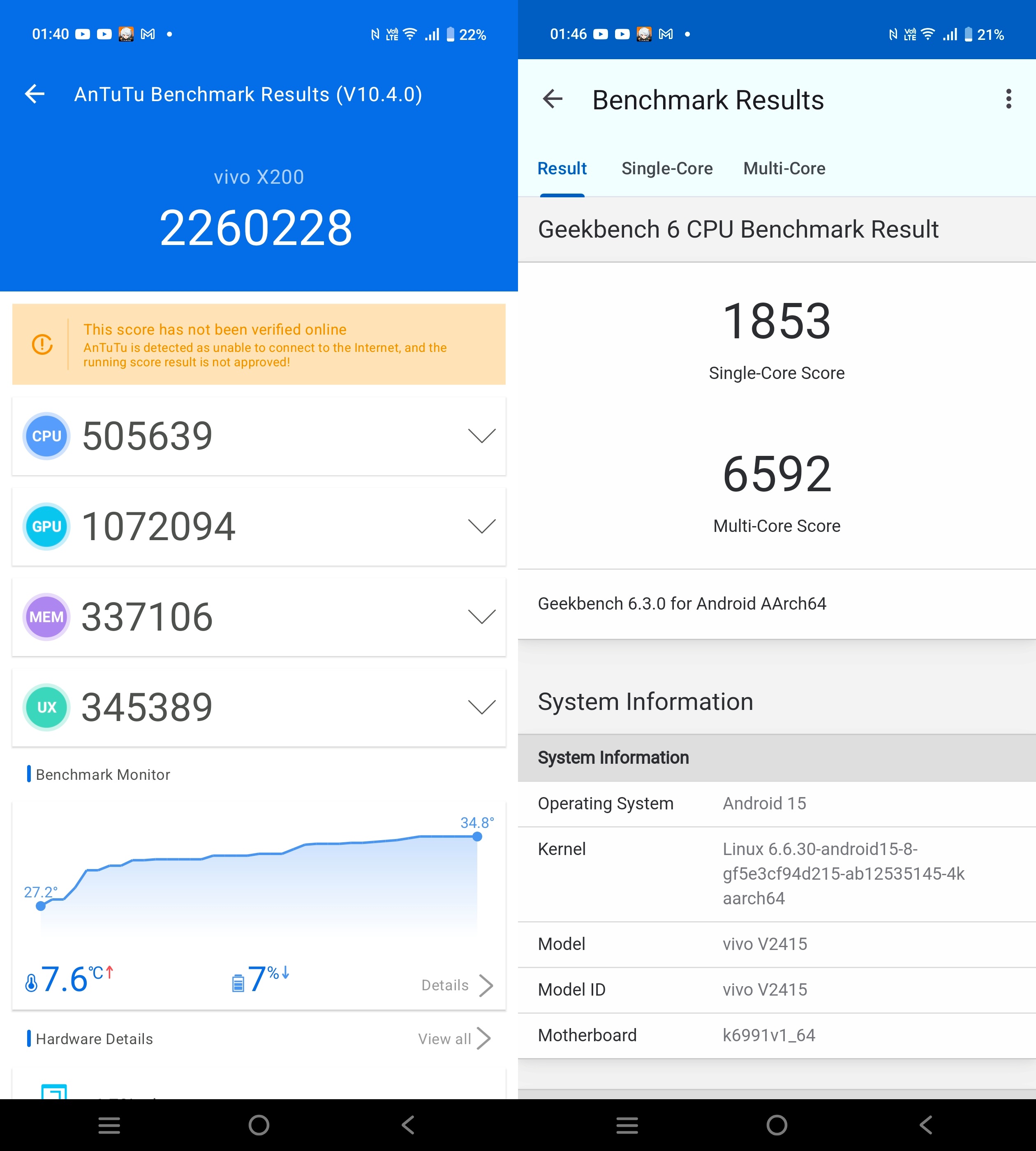Switch to the Single-Core tab

[667, 169]
